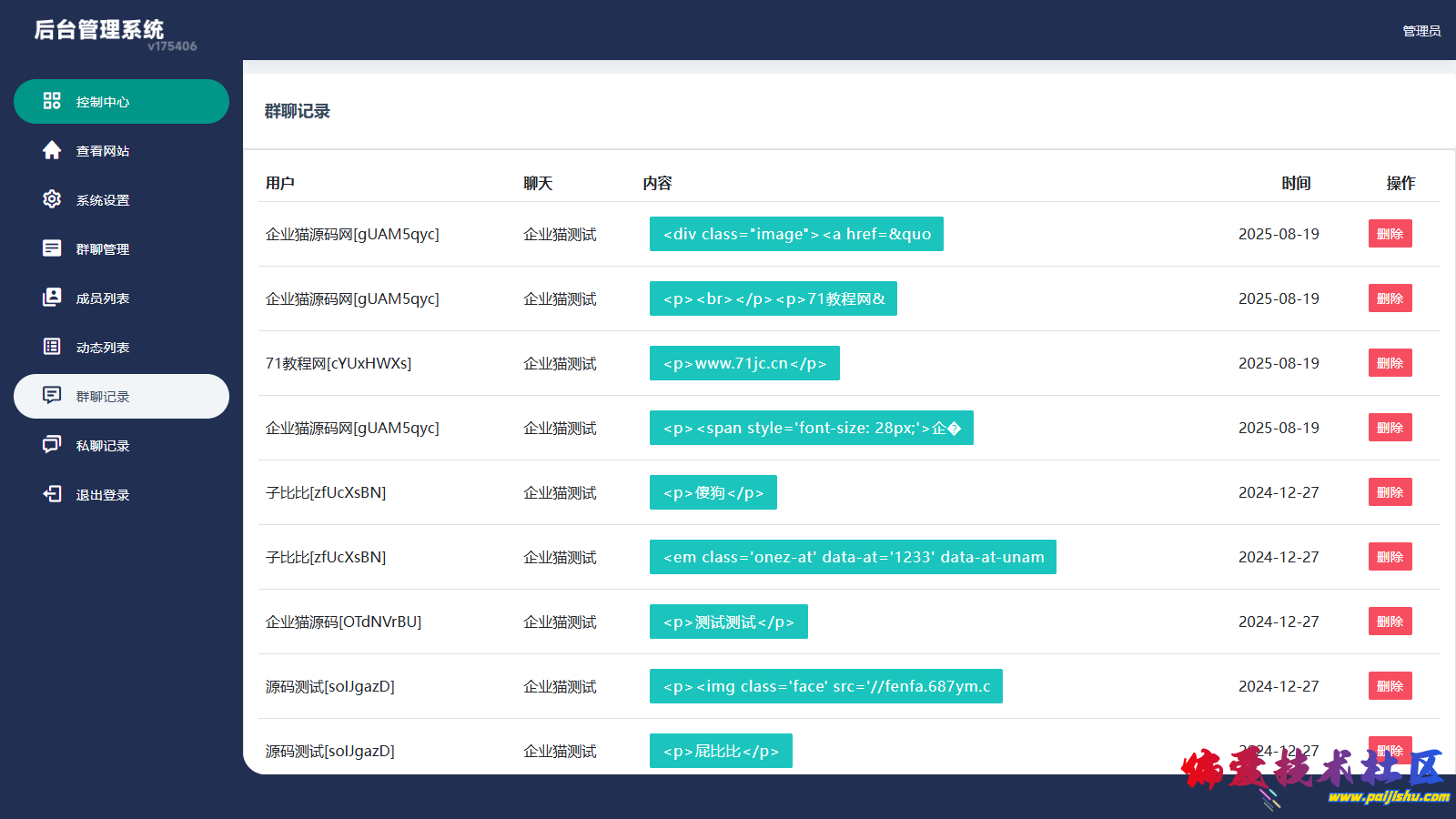
Task: Remove the 测试测试 message record
Action: tap(1390, 622)
